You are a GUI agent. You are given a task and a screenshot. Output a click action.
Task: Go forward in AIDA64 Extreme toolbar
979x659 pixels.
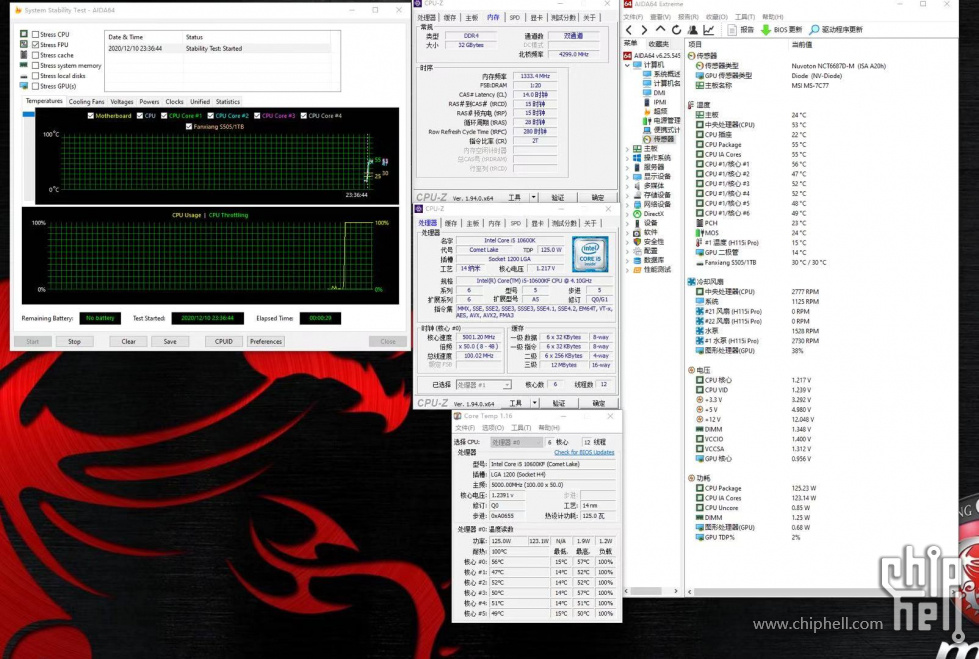tap(644, 30)
